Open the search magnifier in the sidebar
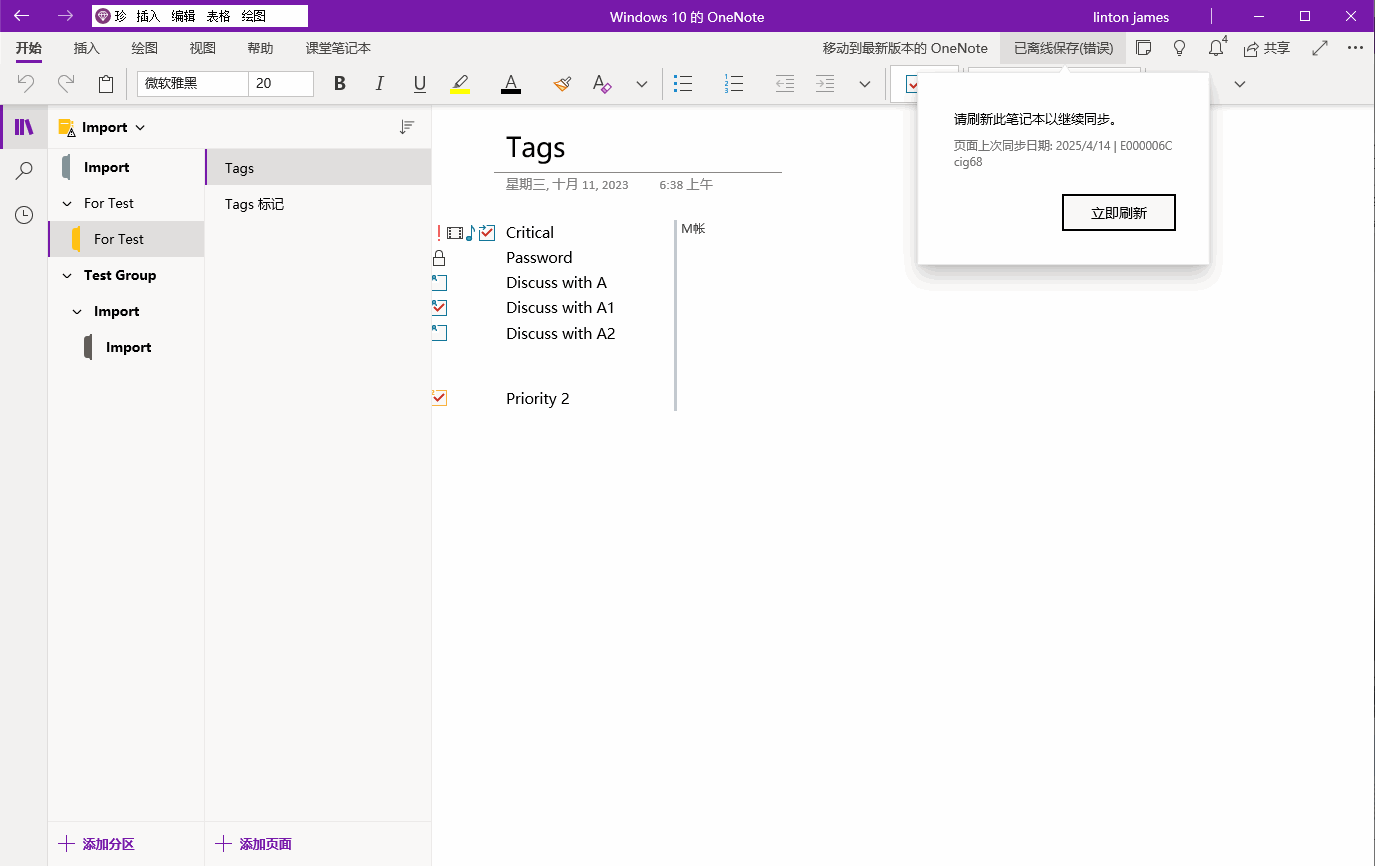Screen dimensions: 1375x866 click(x=24, y=171)
